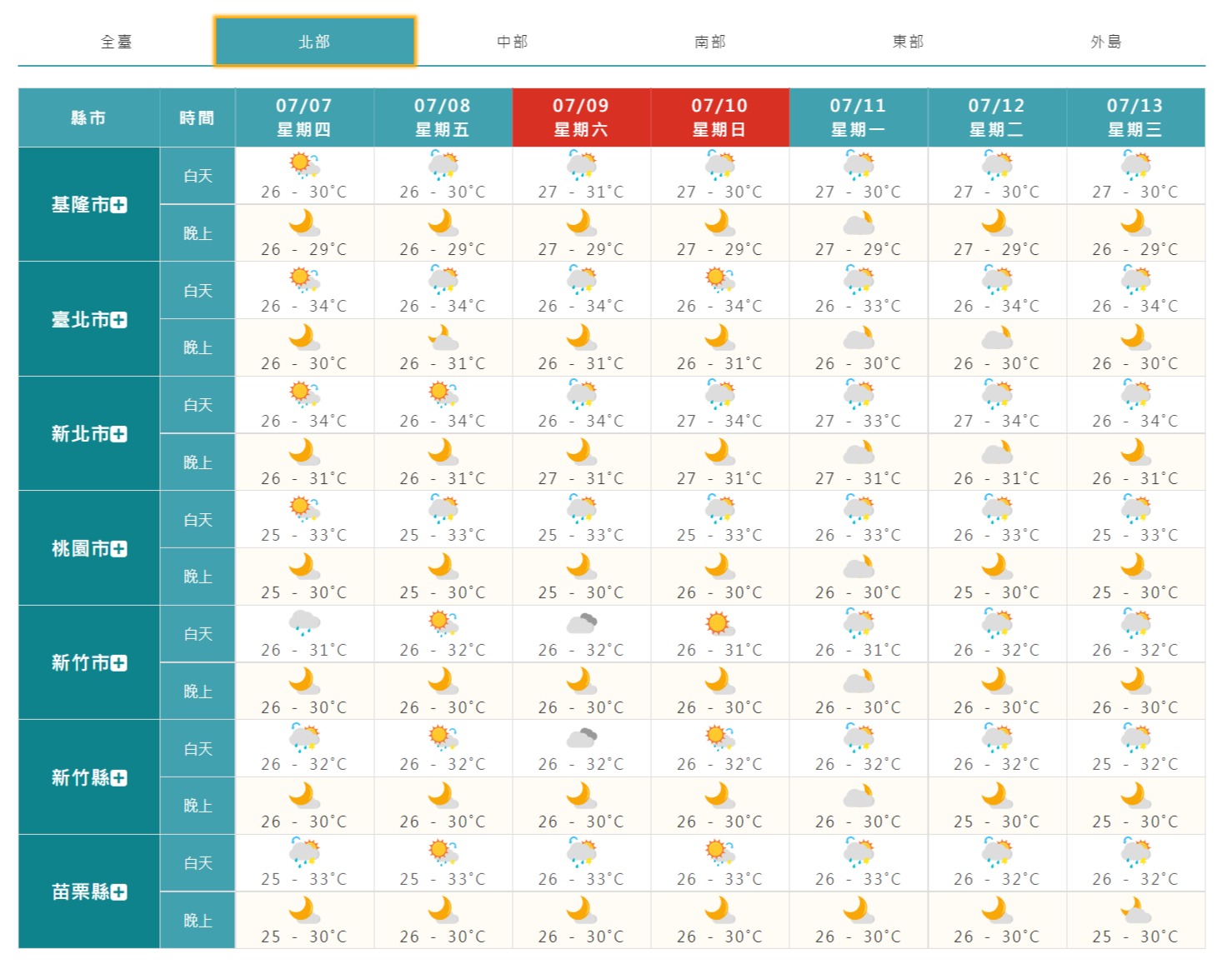Click 新竹市 07/10 daytime sunny icon
The height and width of the screenshot is (974, 1232).
click(x=718, y=622)
